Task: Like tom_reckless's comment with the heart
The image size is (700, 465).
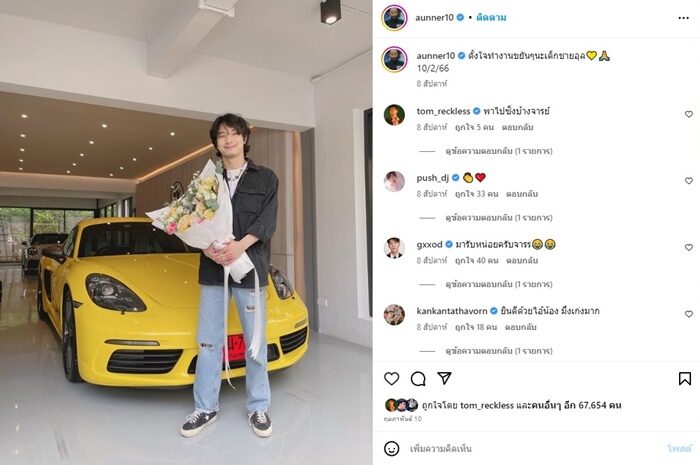Action: pyautogui.click(x=689, y=114)
